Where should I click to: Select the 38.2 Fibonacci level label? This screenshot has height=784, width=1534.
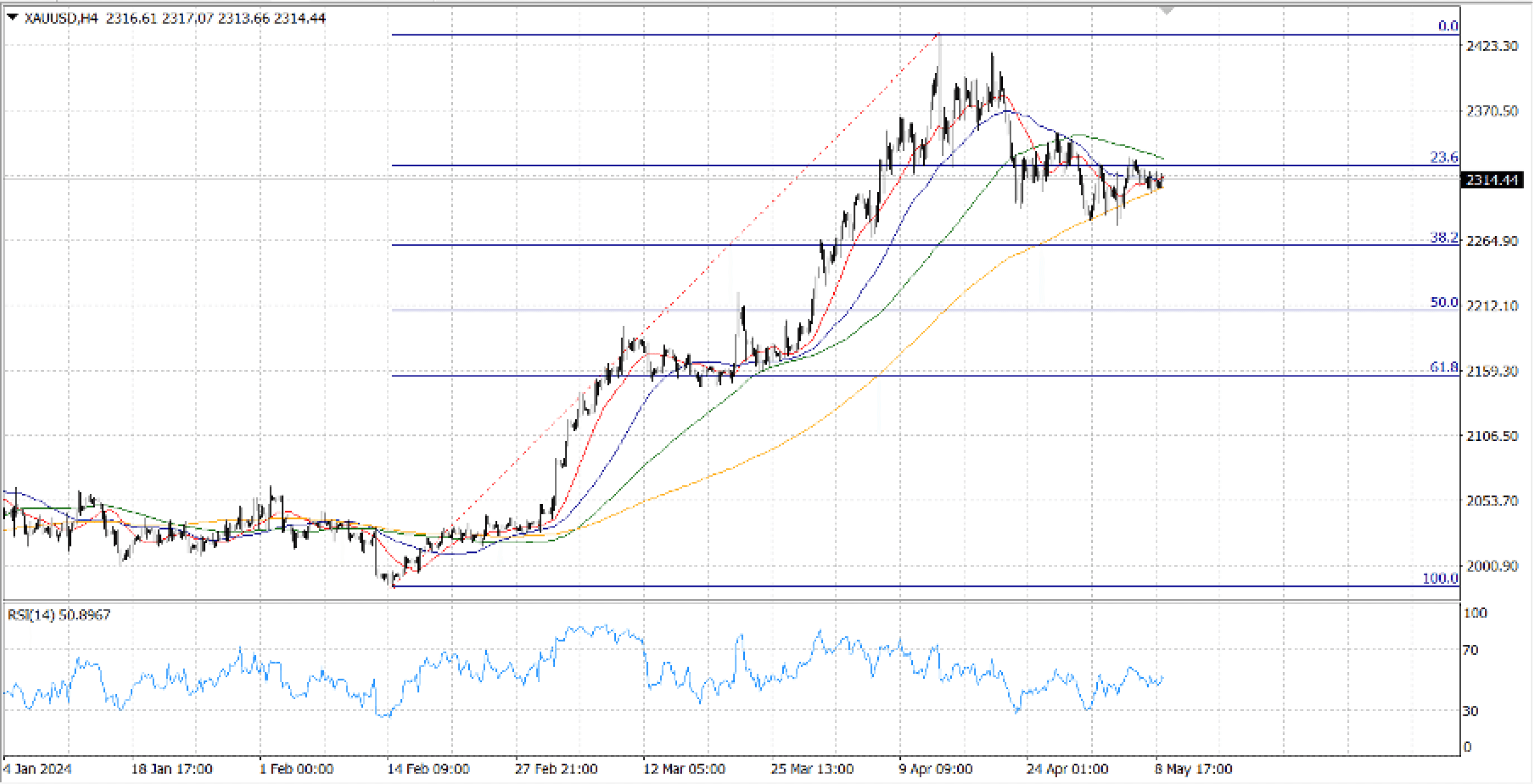1444,237
